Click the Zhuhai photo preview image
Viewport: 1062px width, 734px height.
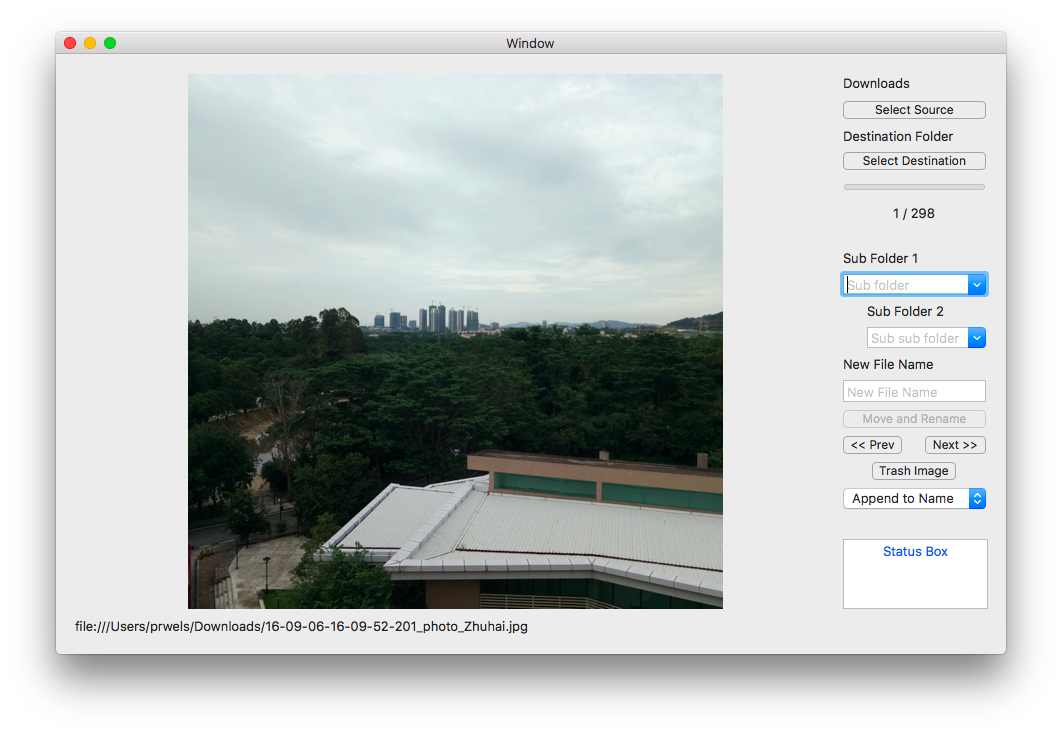pyautogui.click(x=455, y=341)
